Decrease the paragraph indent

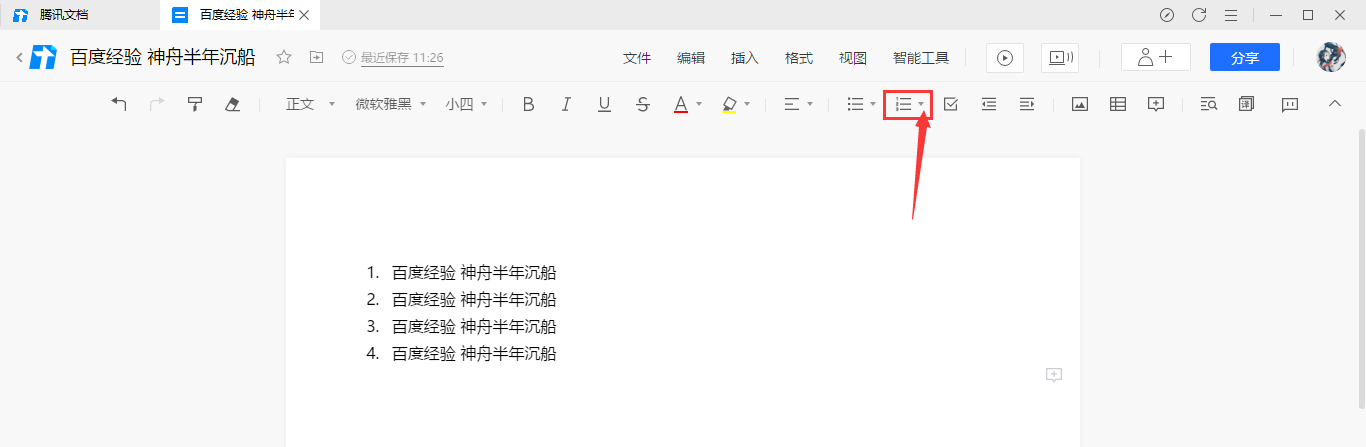988,104
